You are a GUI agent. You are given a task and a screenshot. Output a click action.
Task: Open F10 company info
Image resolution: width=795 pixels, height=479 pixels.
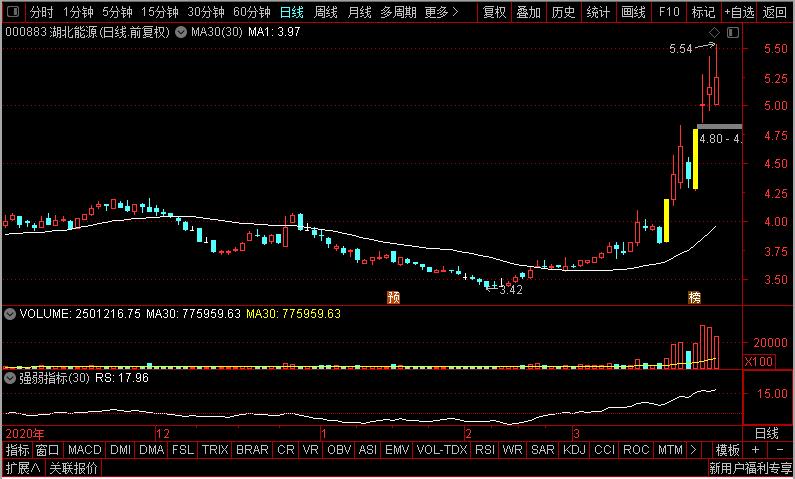click(669, 12)
